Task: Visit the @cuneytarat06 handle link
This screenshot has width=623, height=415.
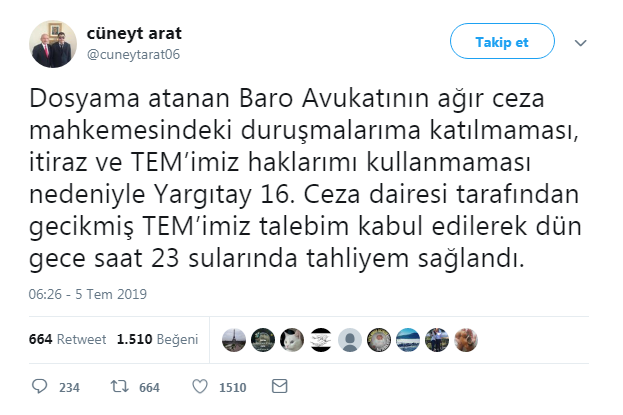Action: 133,54
